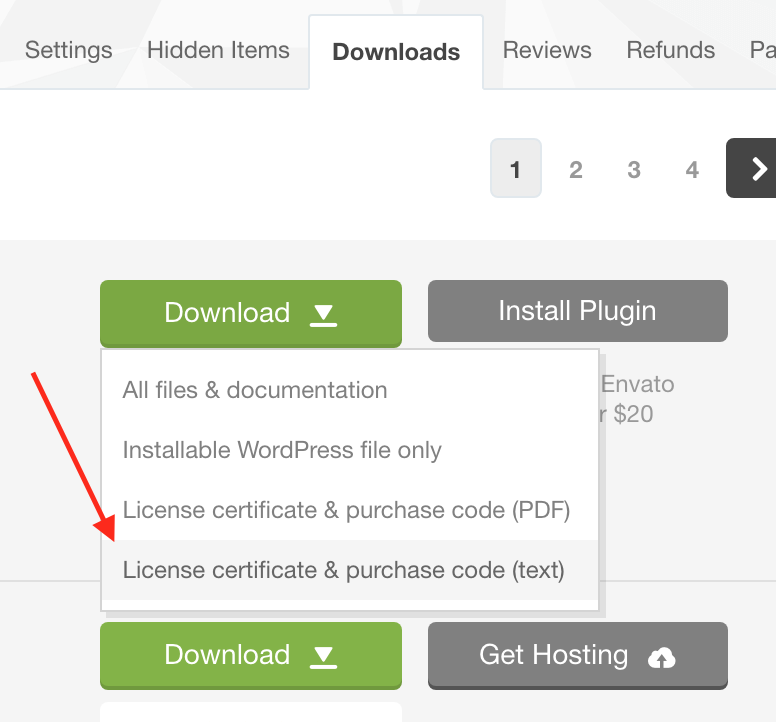Download License certificate & purchase code (PDF)

(x=346, y=511)
